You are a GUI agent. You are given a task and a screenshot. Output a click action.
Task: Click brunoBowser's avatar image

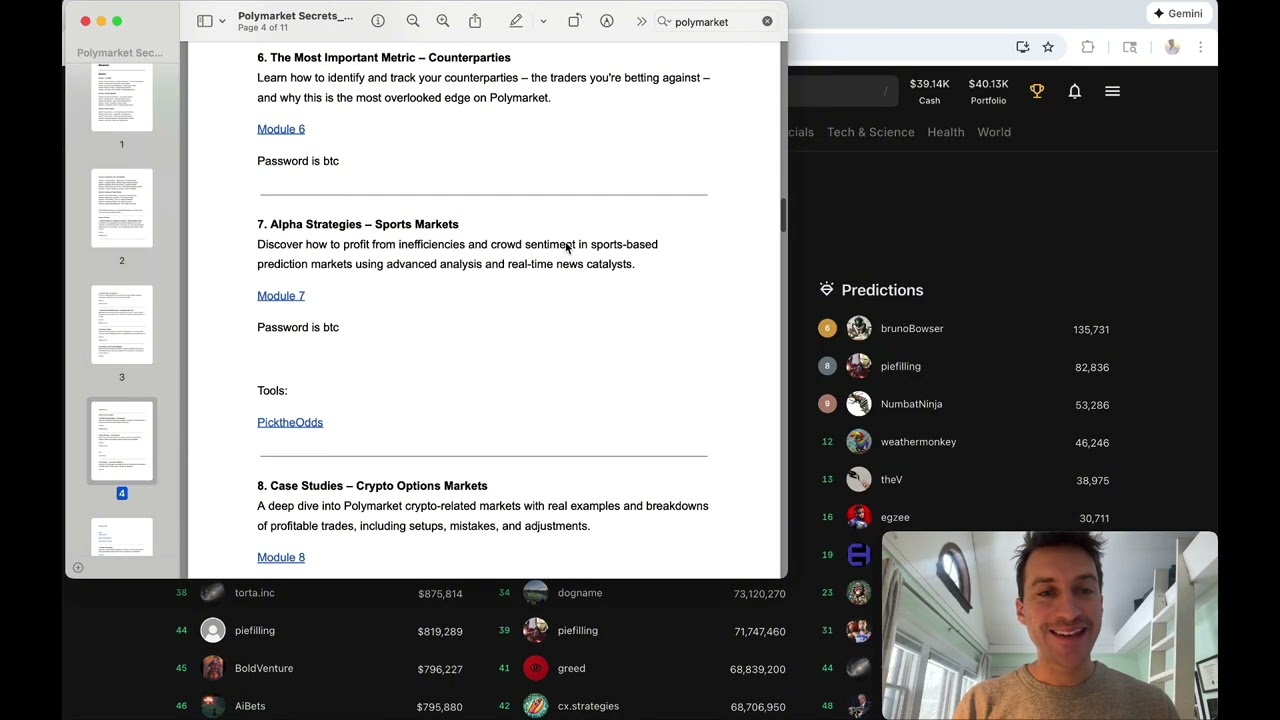859,328
